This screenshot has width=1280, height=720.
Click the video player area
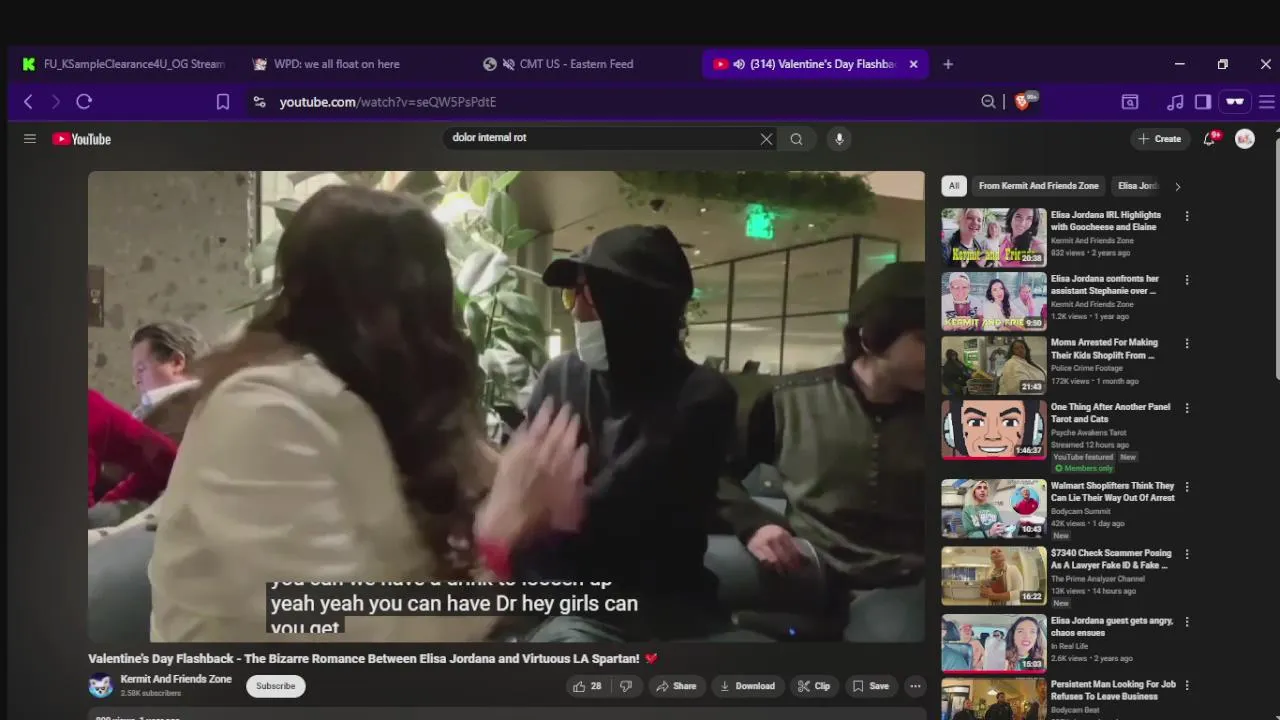(x=506, y=406)
